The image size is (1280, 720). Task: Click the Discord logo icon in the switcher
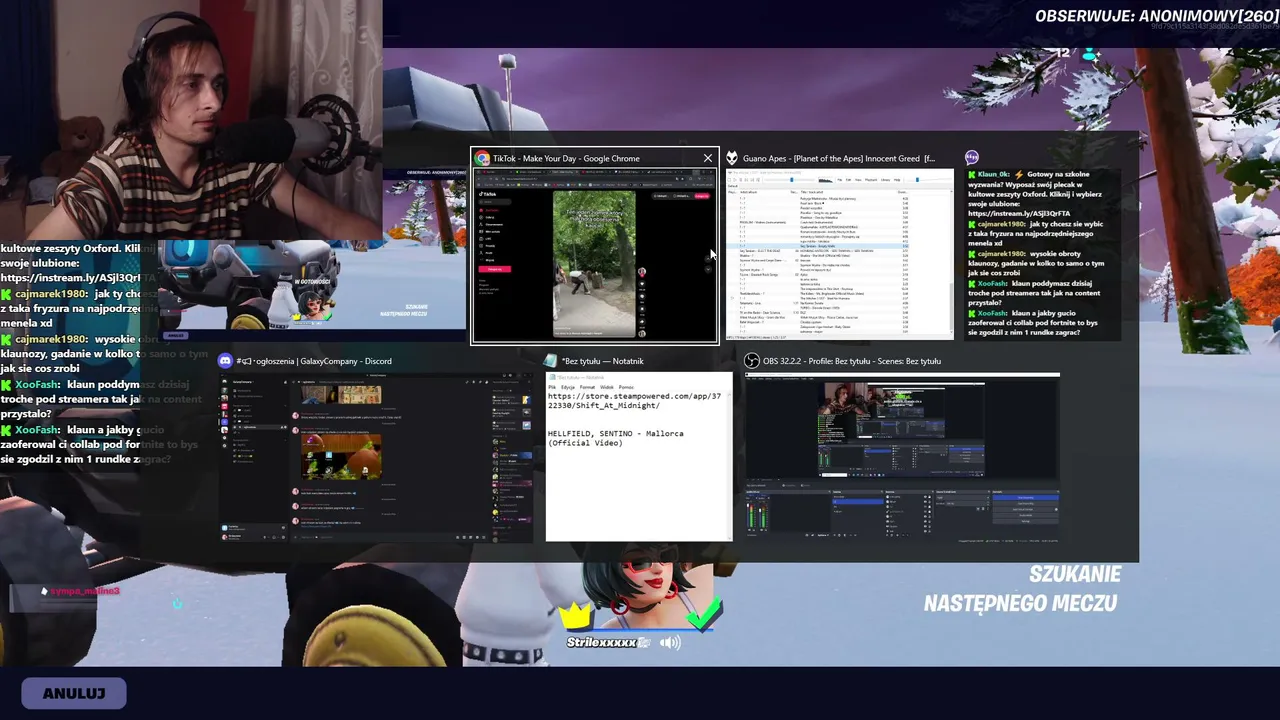(225, 361)
